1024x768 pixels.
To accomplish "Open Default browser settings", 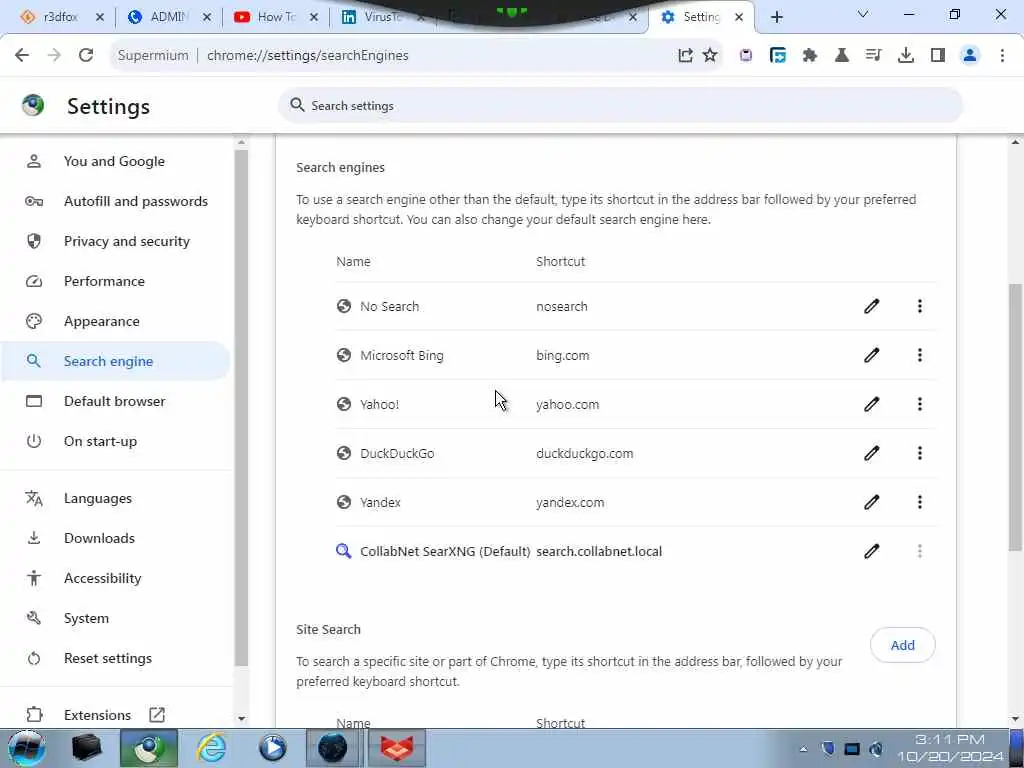I will pyautogui.click(x=114, y=401).
